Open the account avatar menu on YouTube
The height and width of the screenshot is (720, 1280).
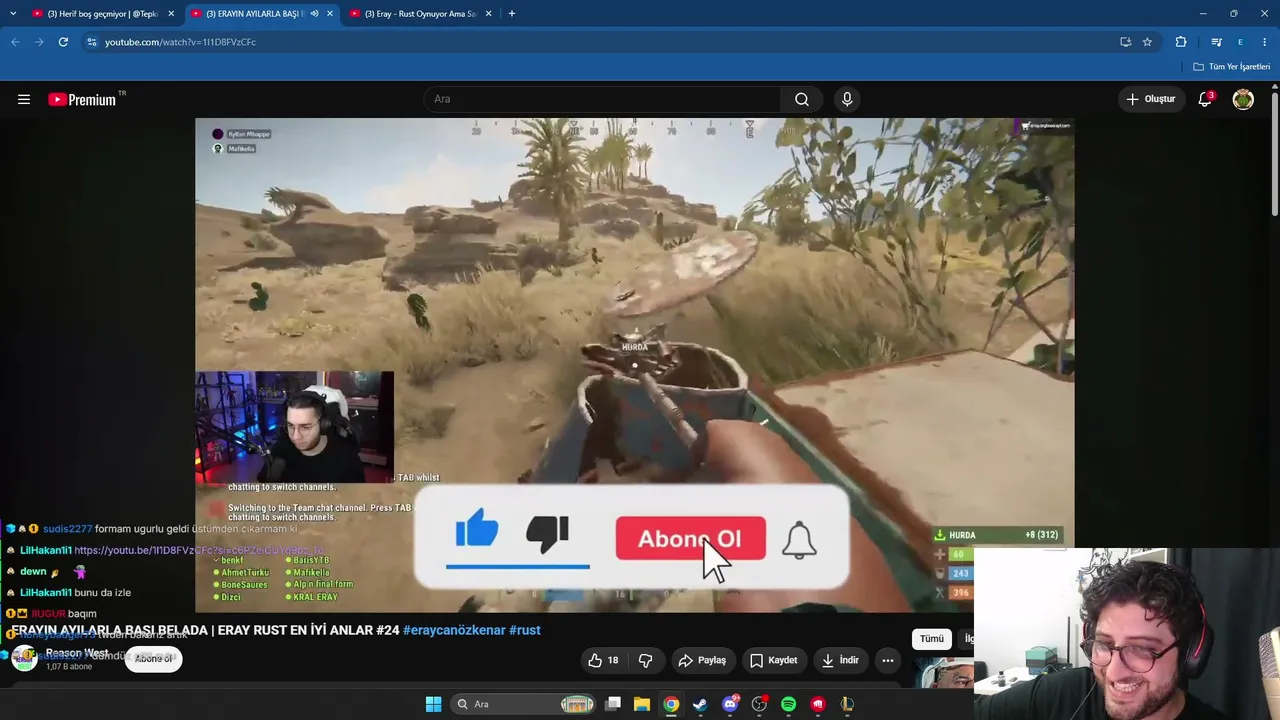coord(1243,99)
